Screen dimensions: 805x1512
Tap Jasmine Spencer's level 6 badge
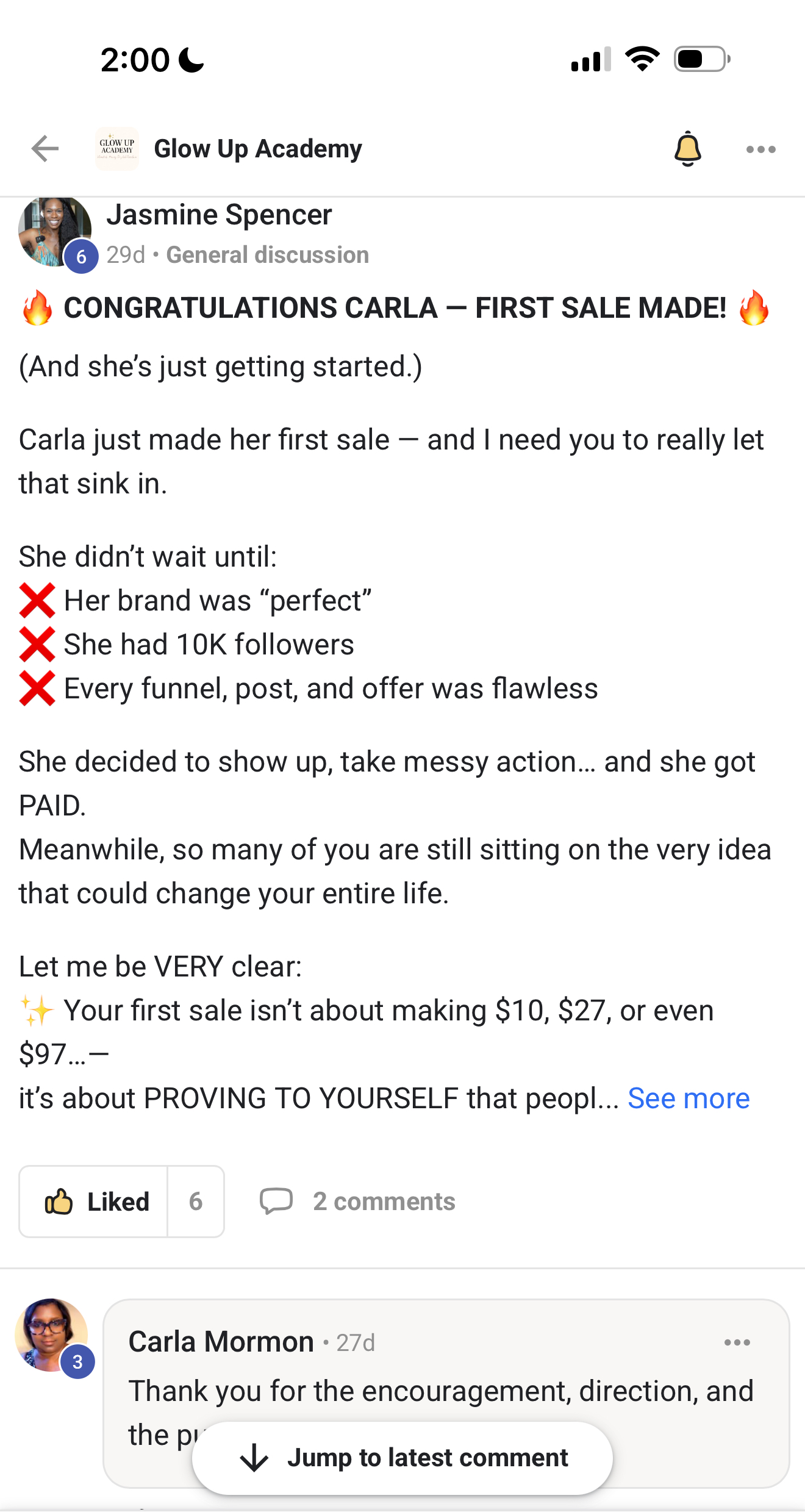click(x=81, y=257)
